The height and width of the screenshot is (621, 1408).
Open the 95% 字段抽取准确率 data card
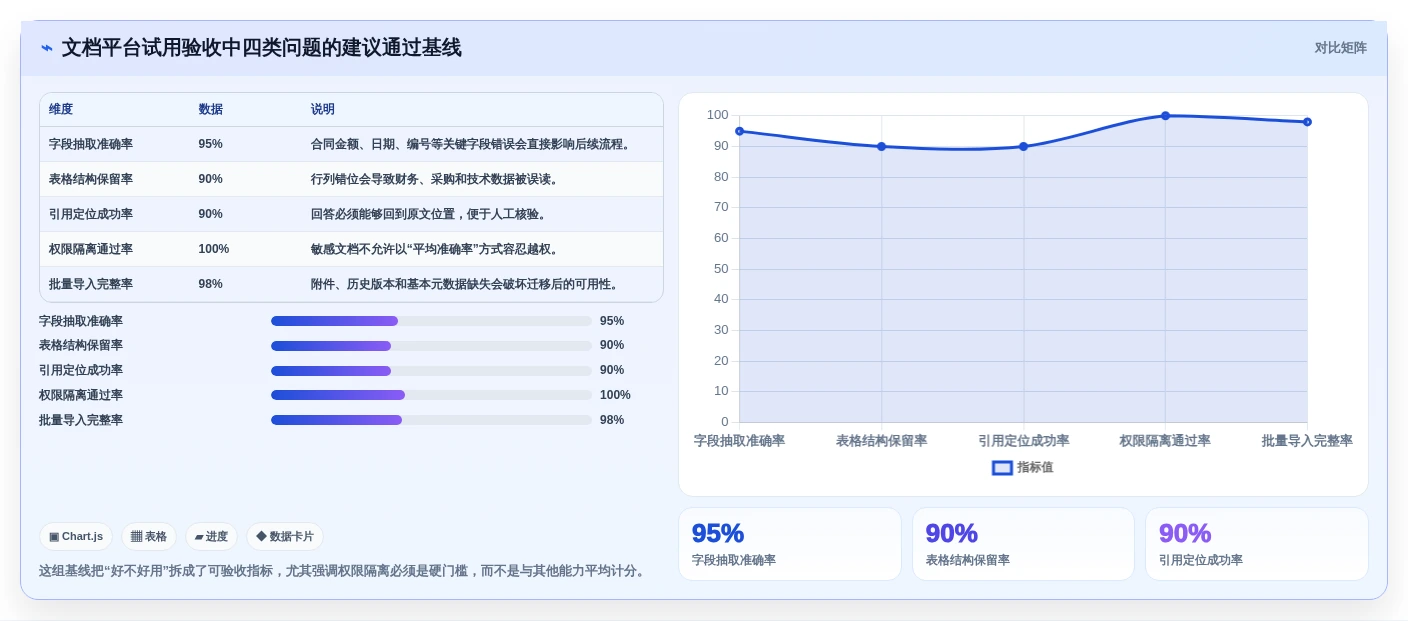[x=790, y=544]
